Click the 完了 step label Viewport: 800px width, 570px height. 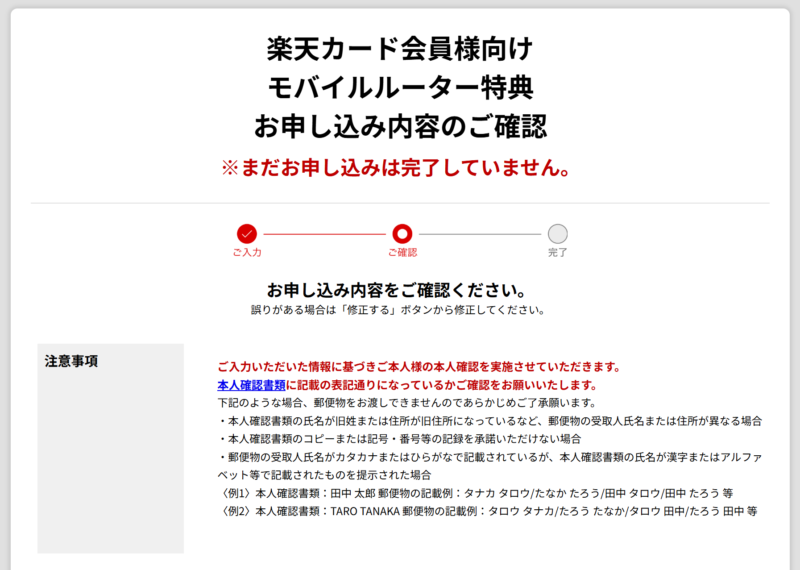click(558, 253)
